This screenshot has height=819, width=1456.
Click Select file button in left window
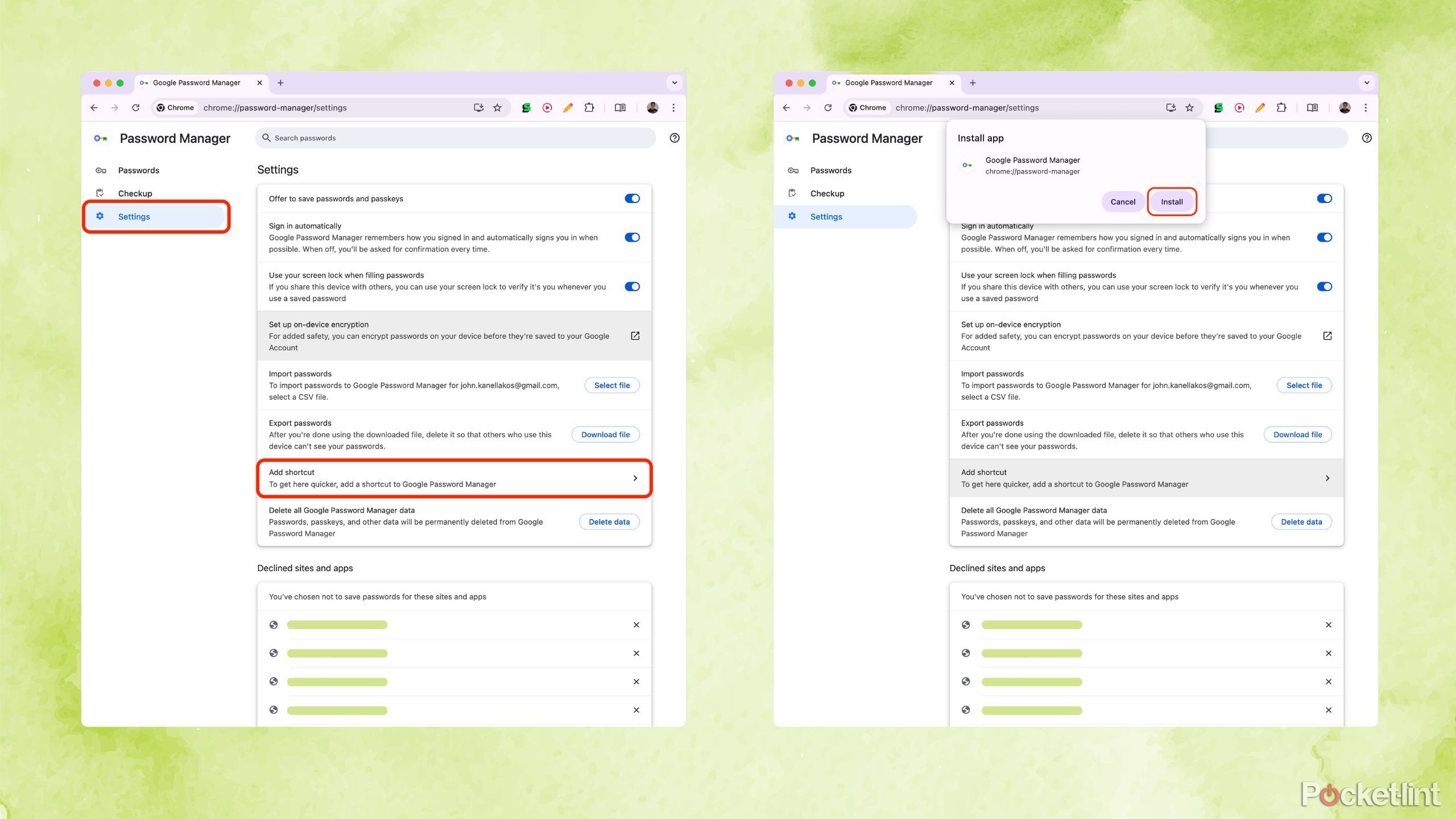[612, 385]
